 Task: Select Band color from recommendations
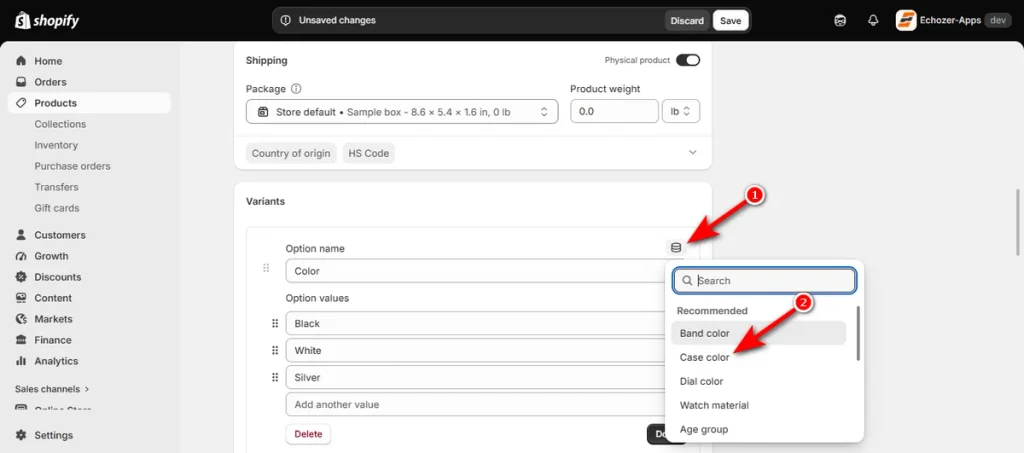point(758,334)
